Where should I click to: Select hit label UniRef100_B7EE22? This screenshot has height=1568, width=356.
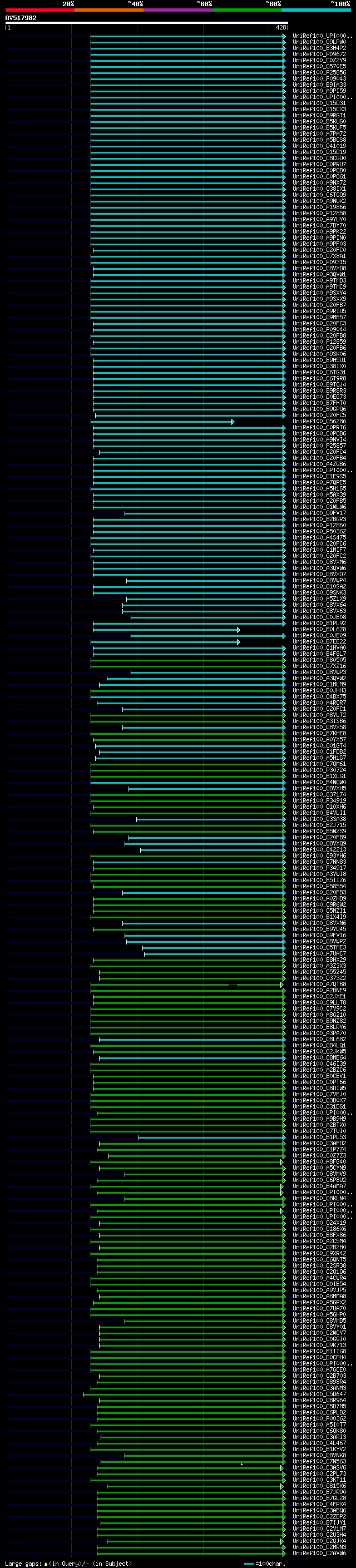coord(319,642)
